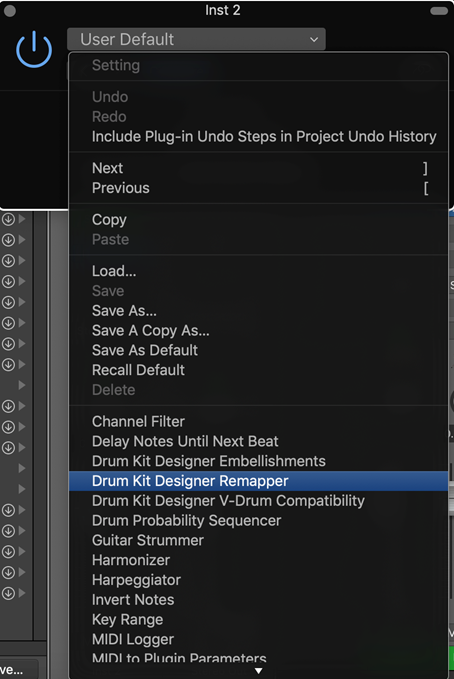Select Previous setting menu item

tap(259, 188)
